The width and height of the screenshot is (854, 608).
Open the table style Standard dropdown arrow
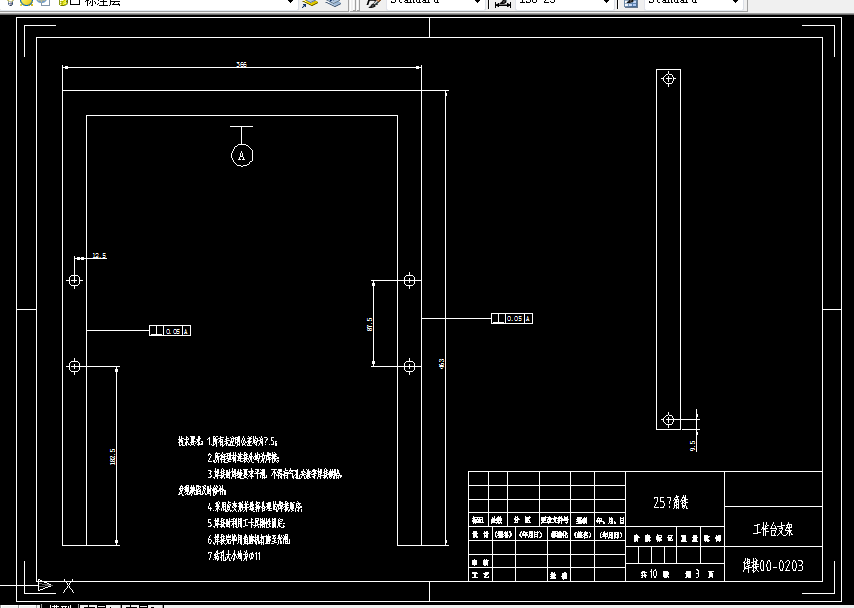[736, 2]
